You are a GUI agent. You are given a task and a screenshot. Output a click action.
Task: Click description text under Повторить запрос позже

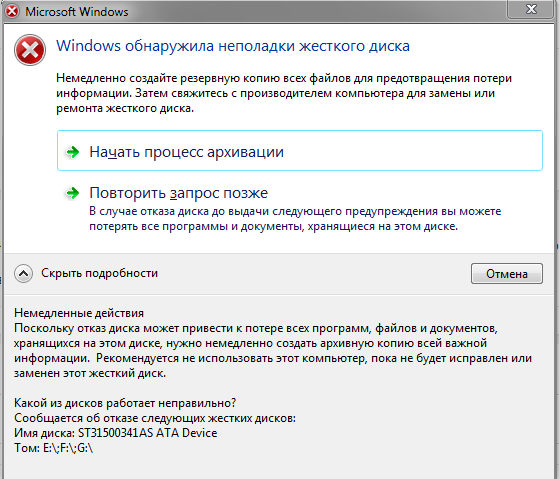pyautogui.click(x=295, y=219)
